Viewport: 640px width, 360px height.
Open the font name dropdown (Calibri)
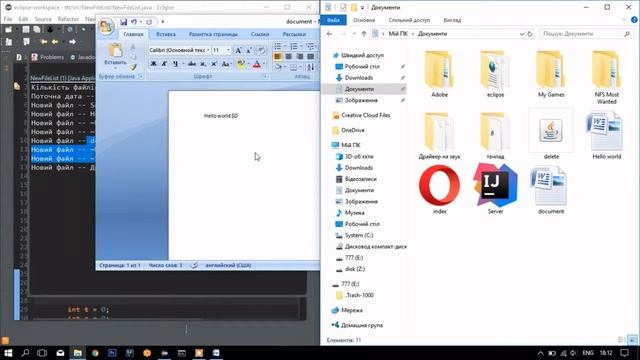click(208, 50)
